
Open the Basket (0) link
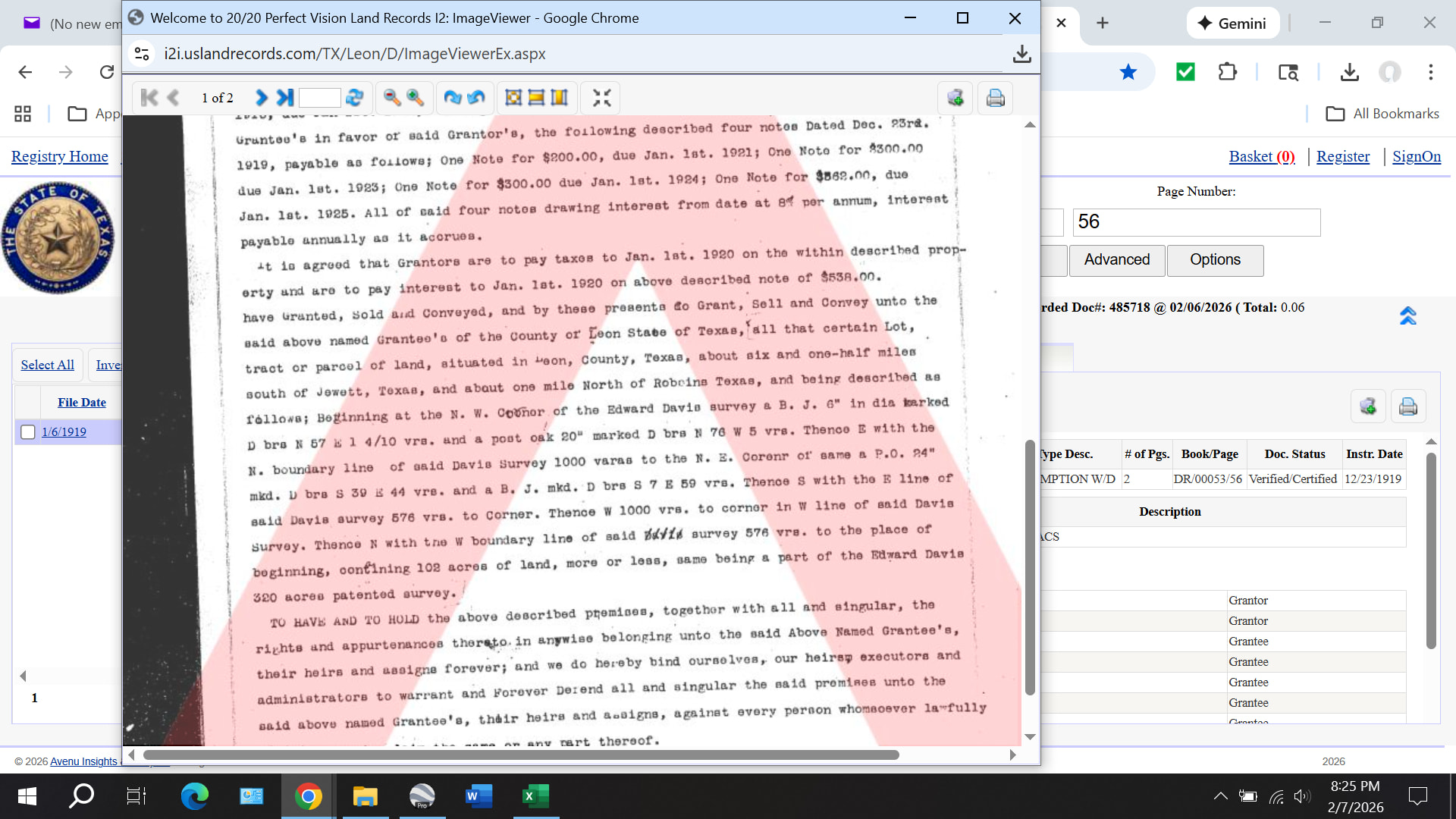(x=1261, y=156)
